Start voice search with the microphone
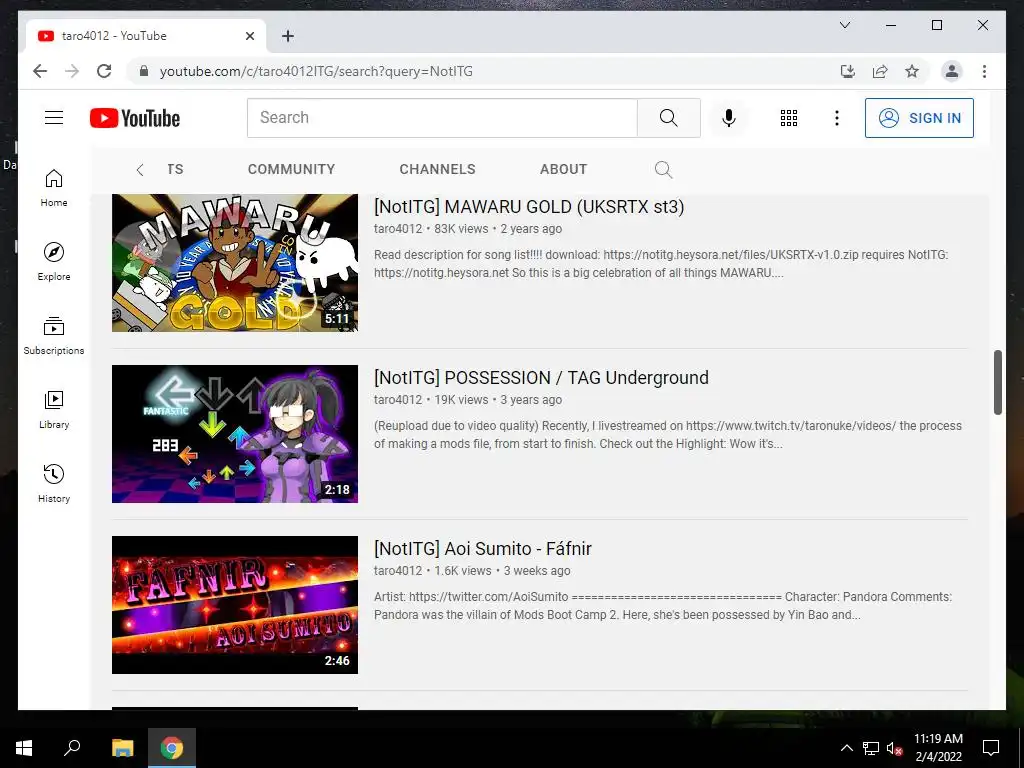 tap(729, 118)
